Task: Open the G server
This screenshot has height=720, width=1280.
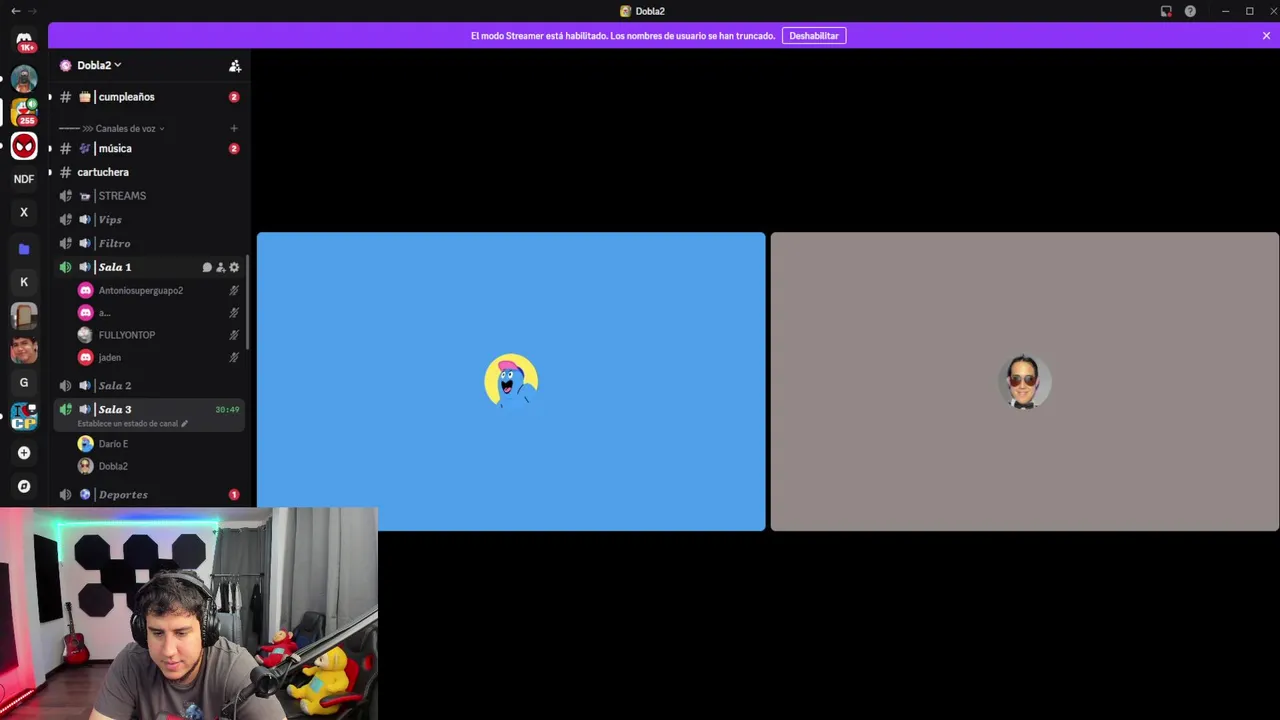Action: point(24,382)
